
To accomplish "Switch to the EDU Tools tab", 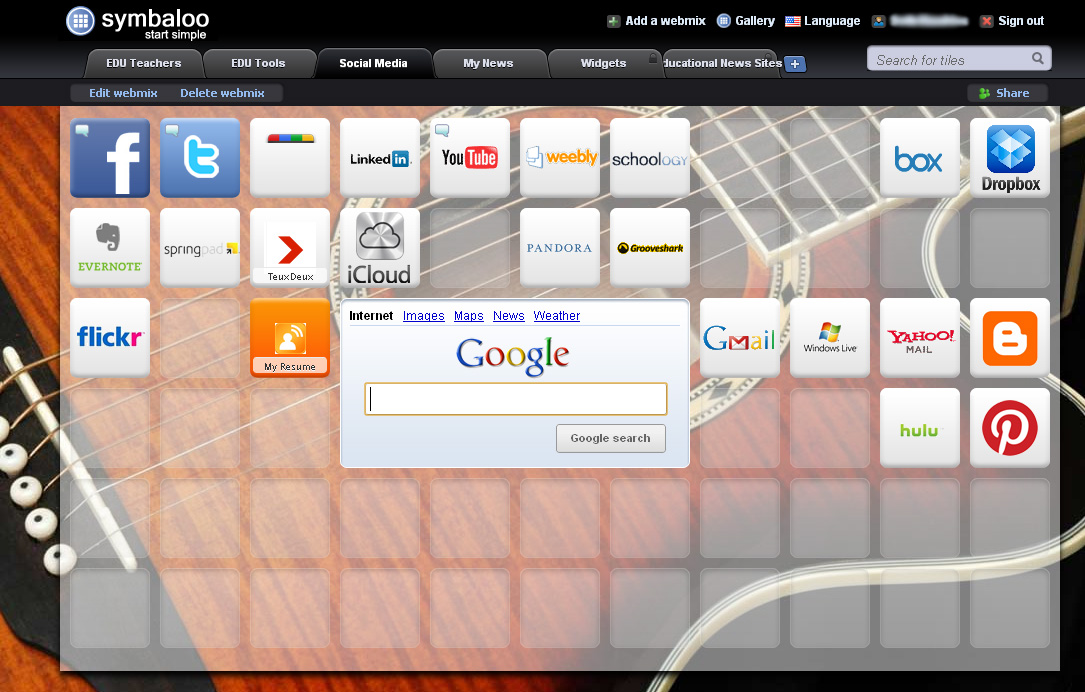I will [x=258, y=63].
